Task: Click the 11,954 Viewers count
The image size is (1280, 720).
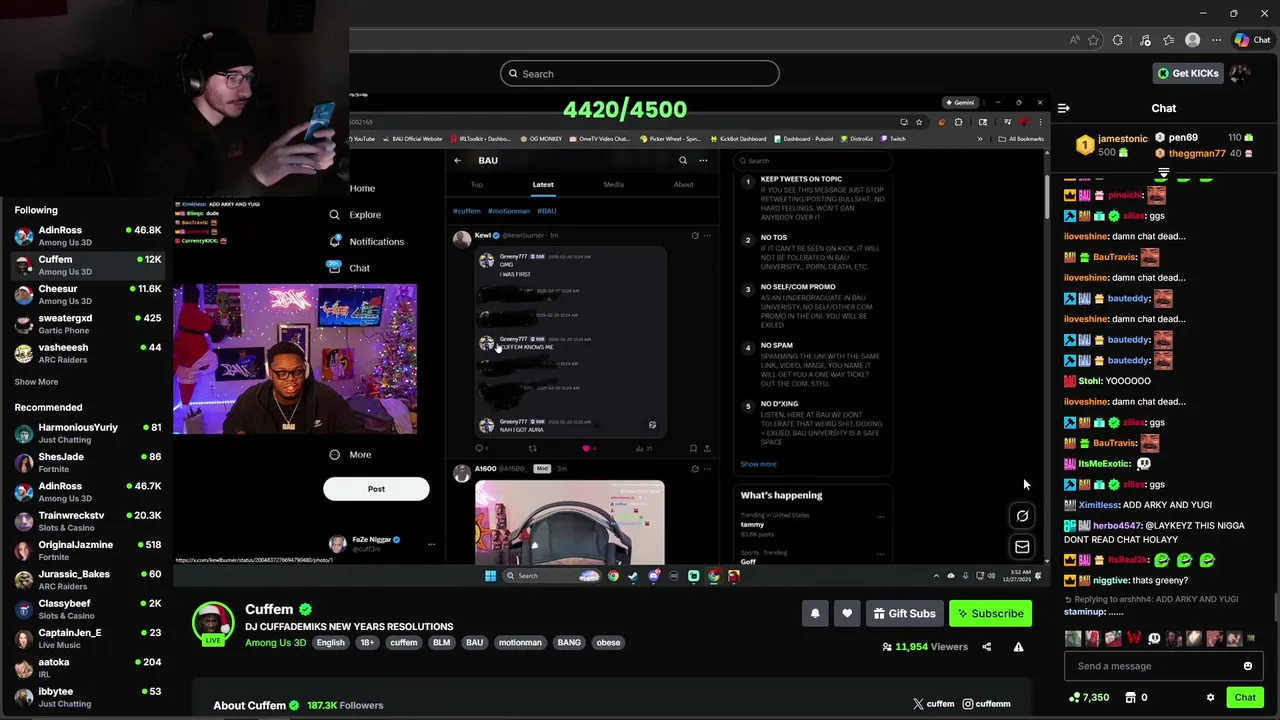Action: pyautogui.click(x=924, y=647)
